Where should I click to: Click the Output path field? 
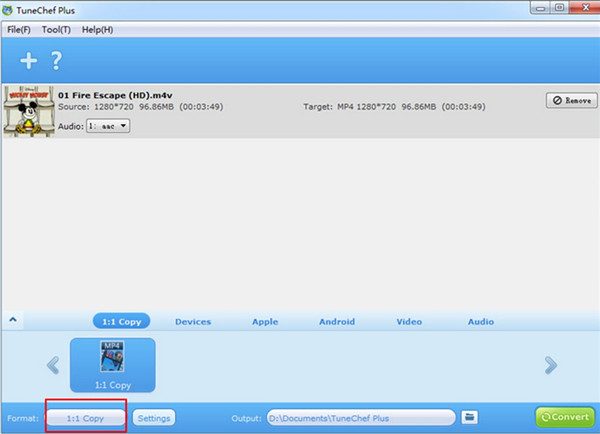[x=361, y=418]
